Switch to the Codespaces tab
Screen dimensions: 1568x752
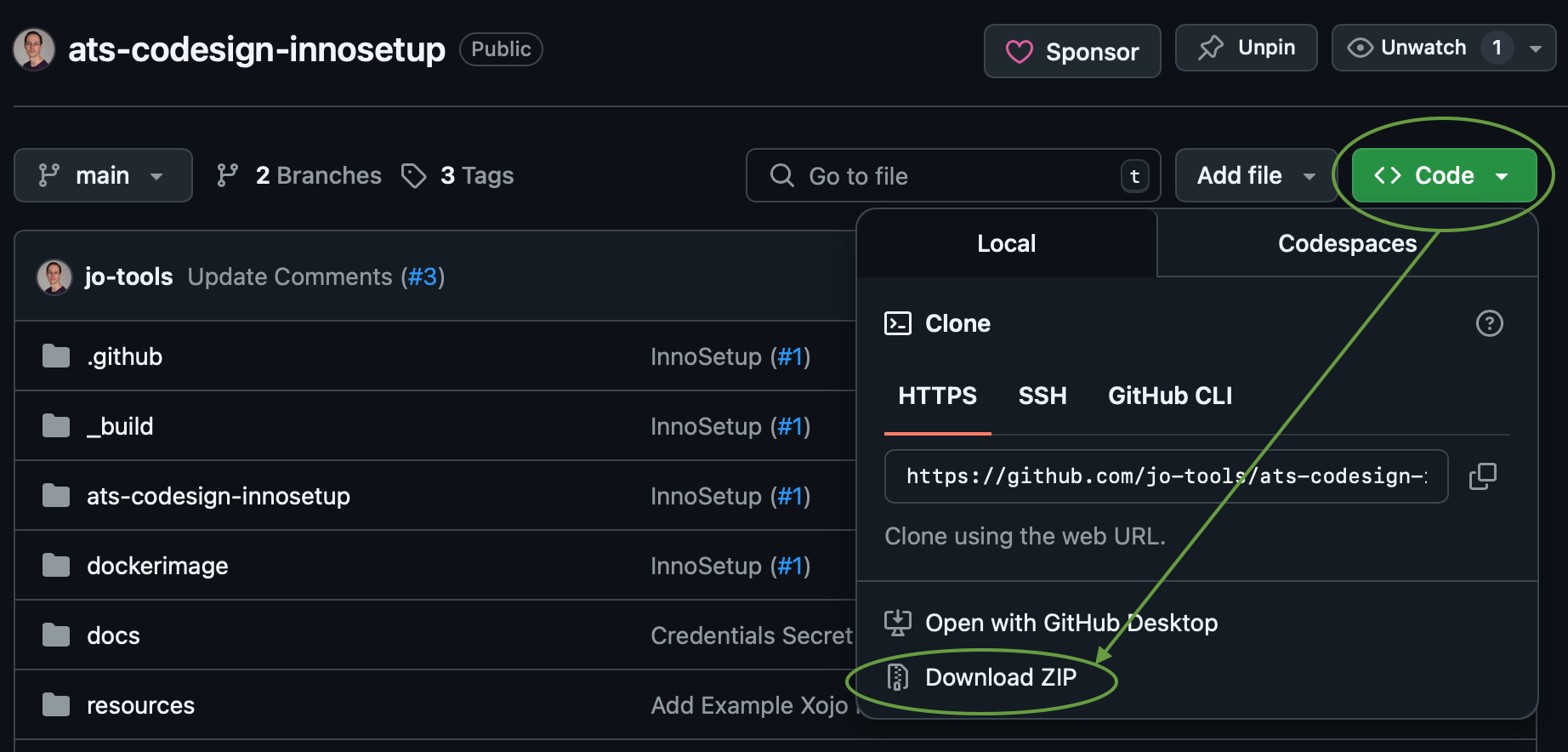click(1347, 243)
